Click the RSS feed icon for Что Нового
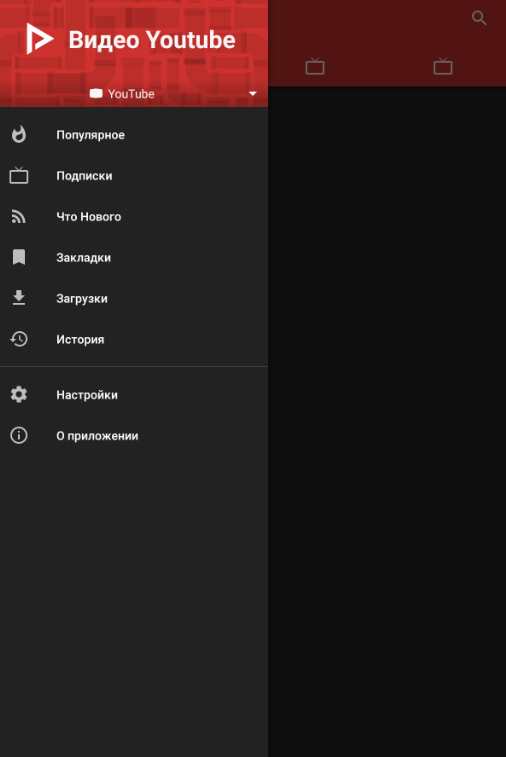506x757 pixels. click(x=19, y=216)
